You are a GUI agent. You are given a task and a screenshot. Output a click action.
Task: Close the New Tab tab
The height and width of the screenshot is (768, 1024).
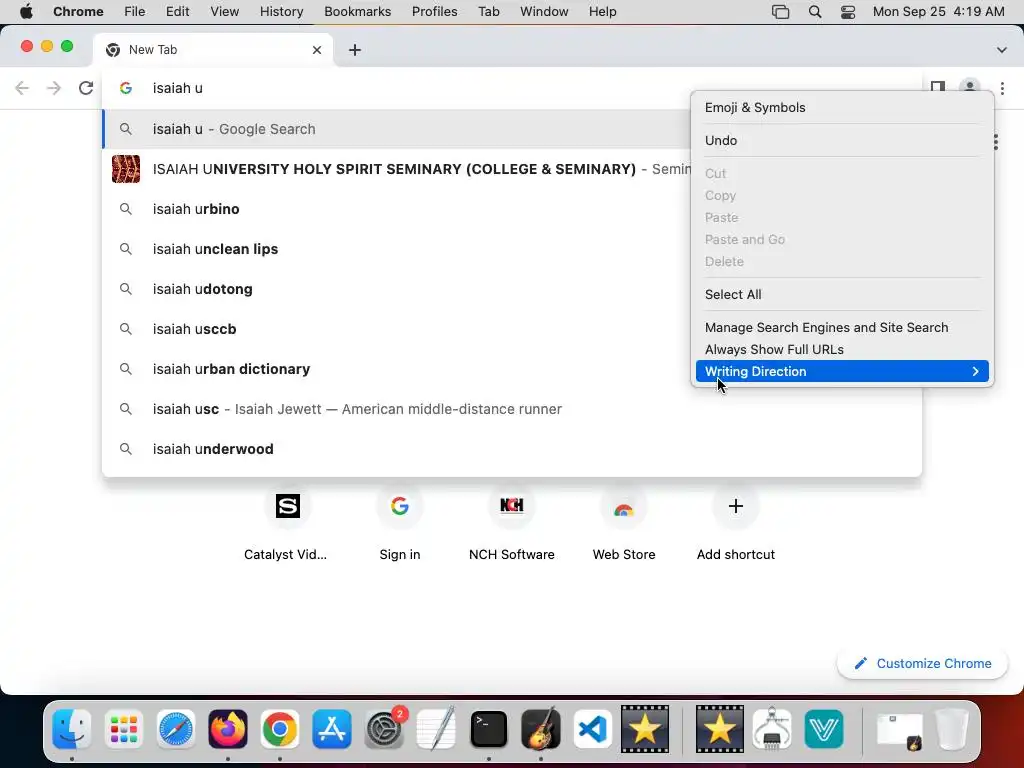tap(317, 50)
